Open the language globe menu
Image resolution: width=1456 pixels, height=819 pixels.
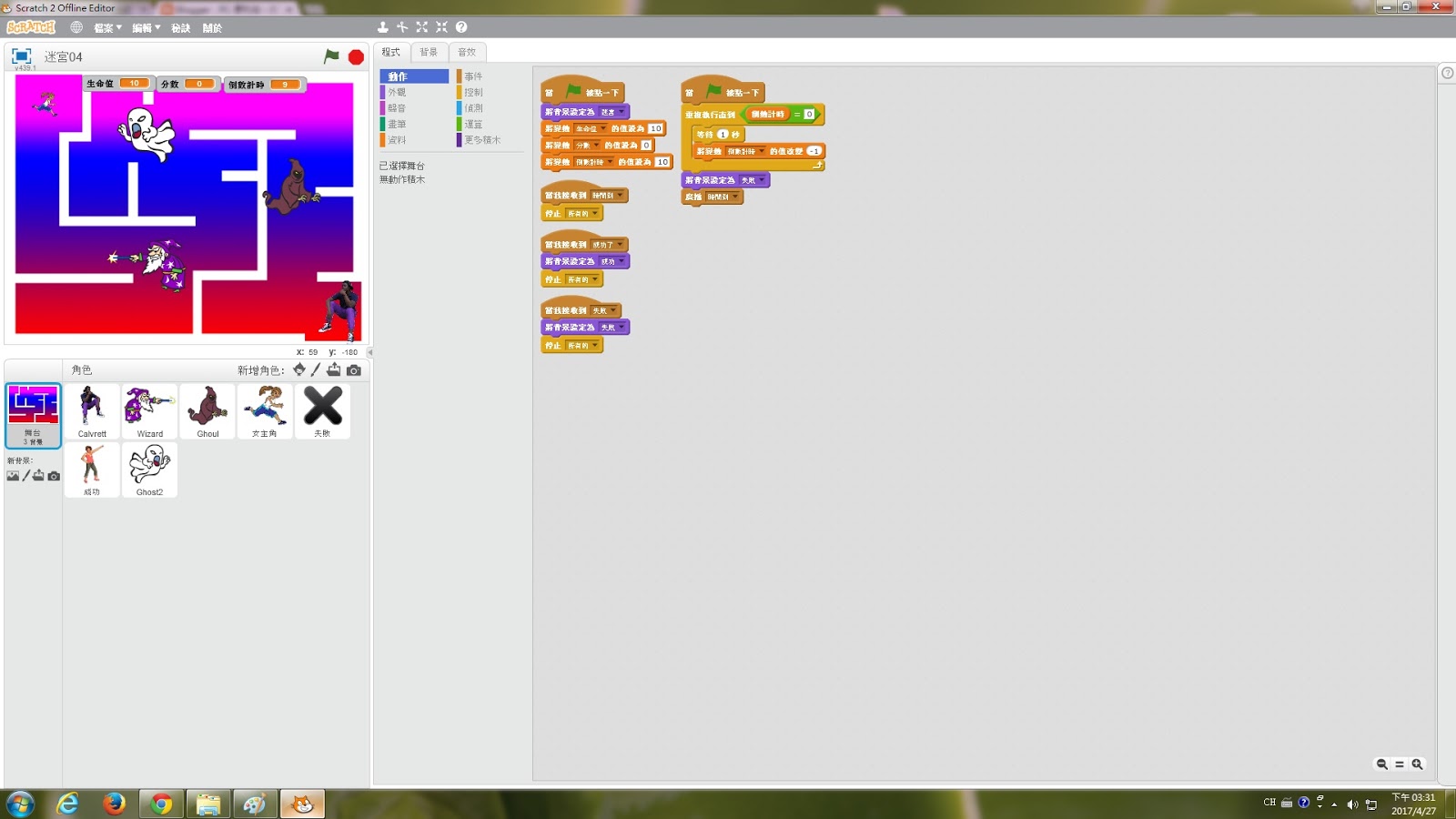point(76,27)
